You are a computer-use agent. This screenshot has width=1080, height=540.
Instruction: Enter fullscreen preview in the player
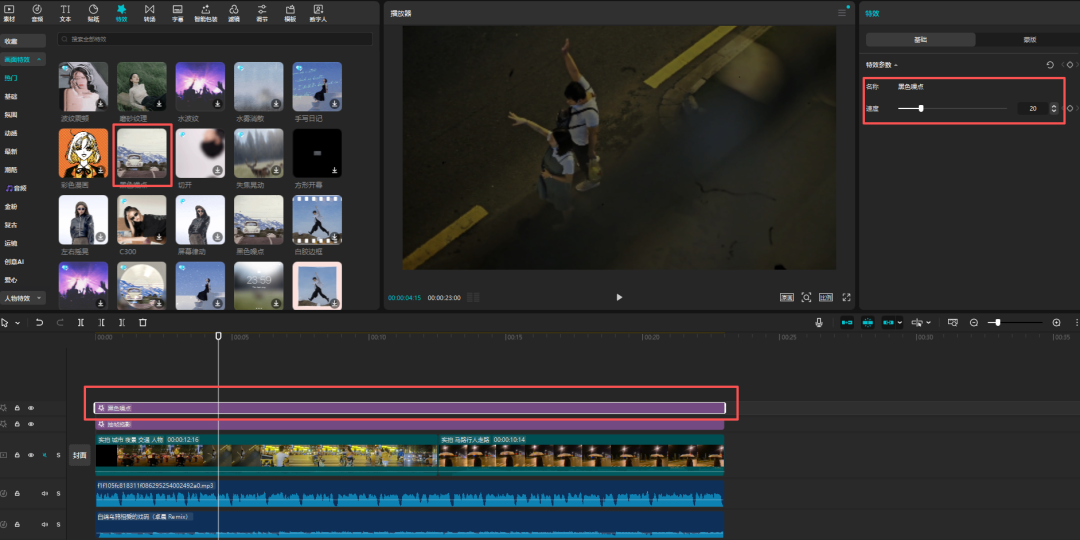point(846,297)
